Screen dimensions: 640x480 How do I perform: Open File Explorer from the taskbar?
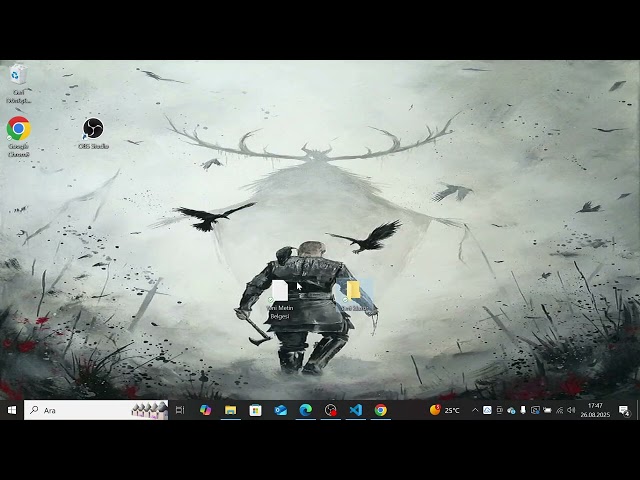(x=231, y=410)
